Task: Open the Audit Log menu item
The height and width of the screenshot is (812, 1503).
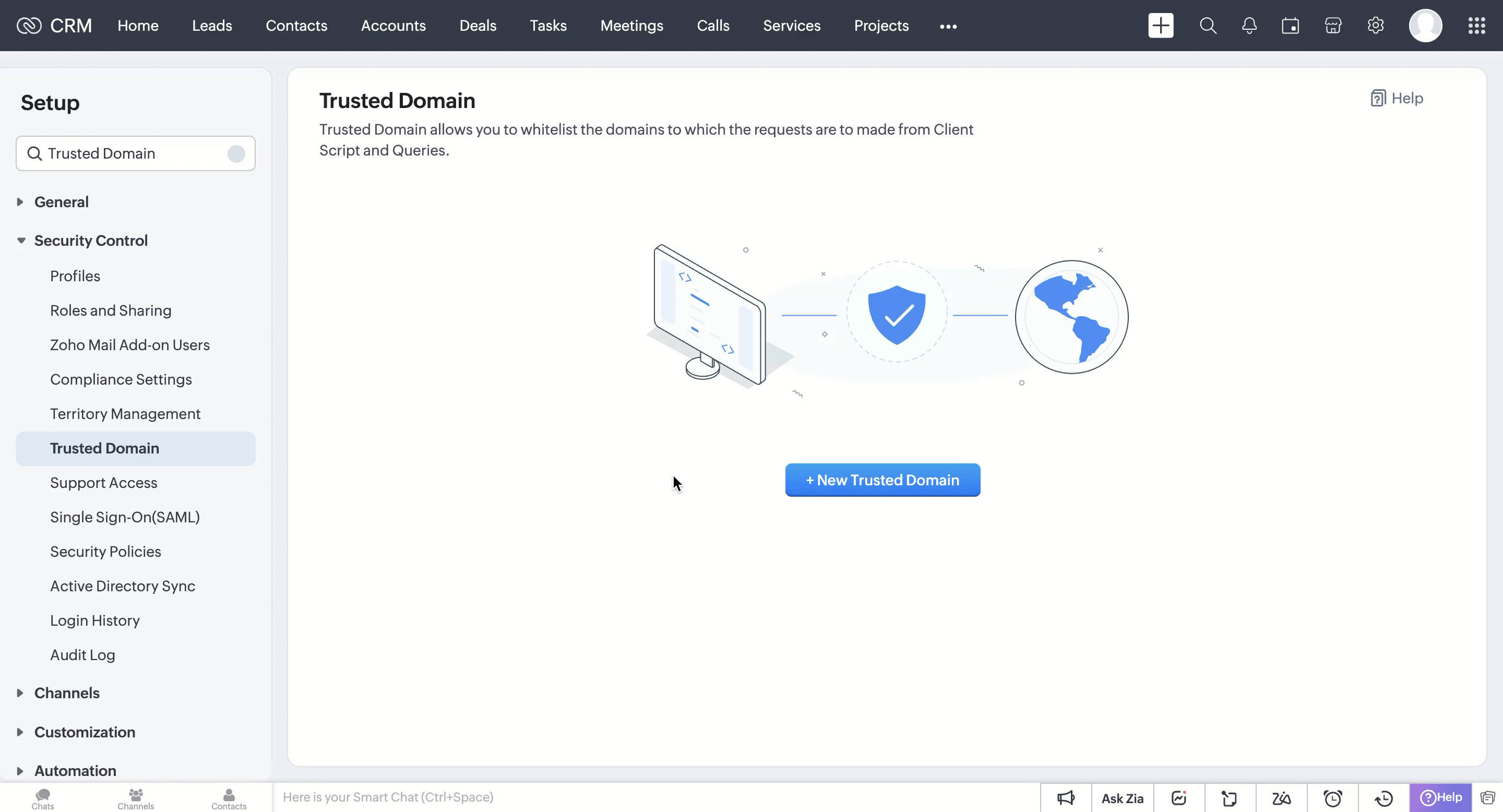Action: point(82,654)
